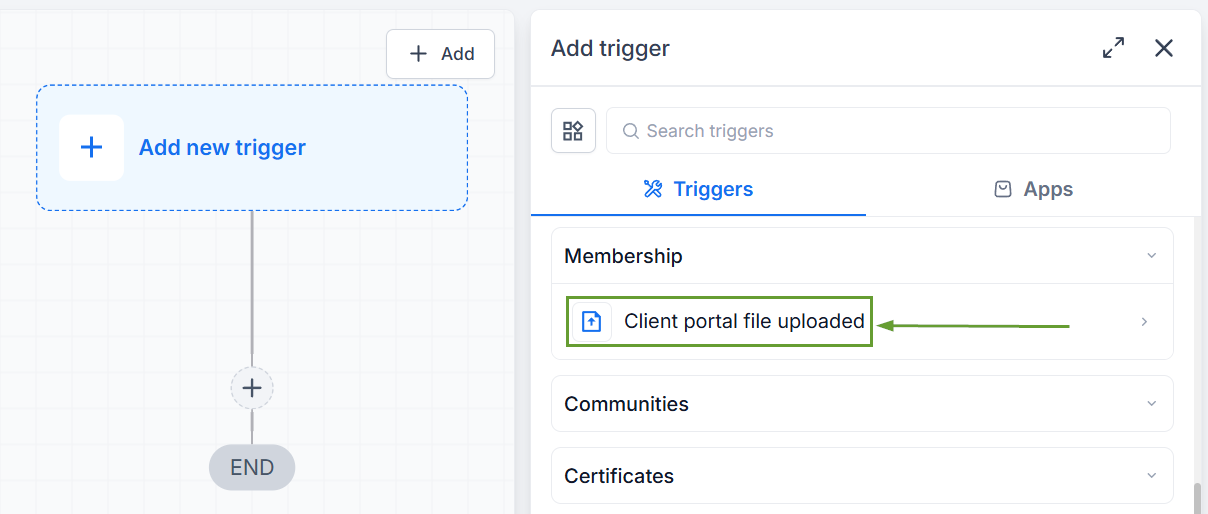Select Client portal file uploaded trigger
Image resolution: width=1208 pixels, height=514 pixels.
pos(720,322)
